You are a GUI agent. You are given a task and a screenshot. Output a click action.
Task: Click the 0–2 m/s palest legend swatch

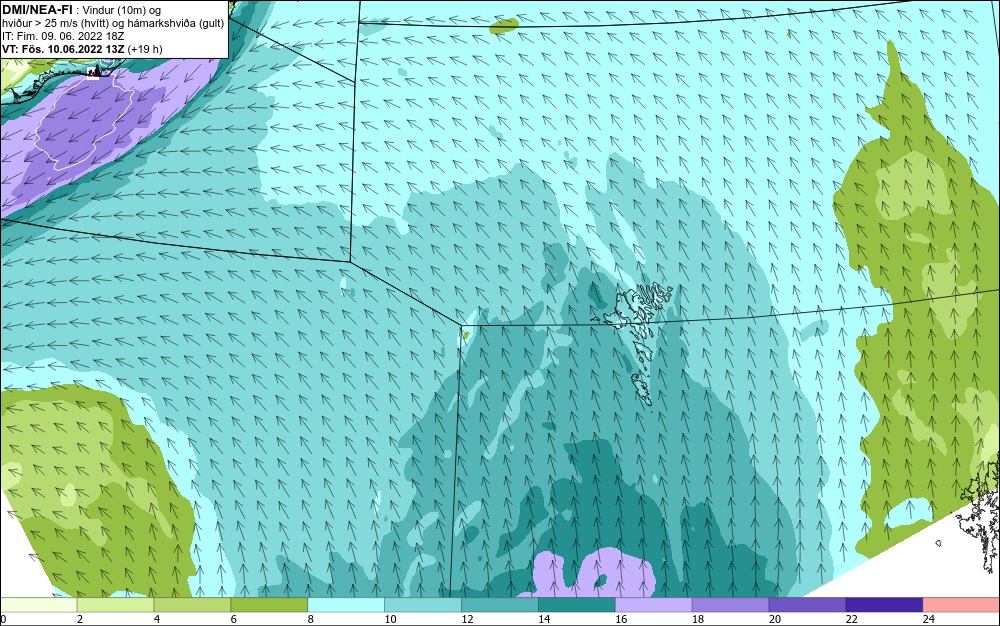39,604
